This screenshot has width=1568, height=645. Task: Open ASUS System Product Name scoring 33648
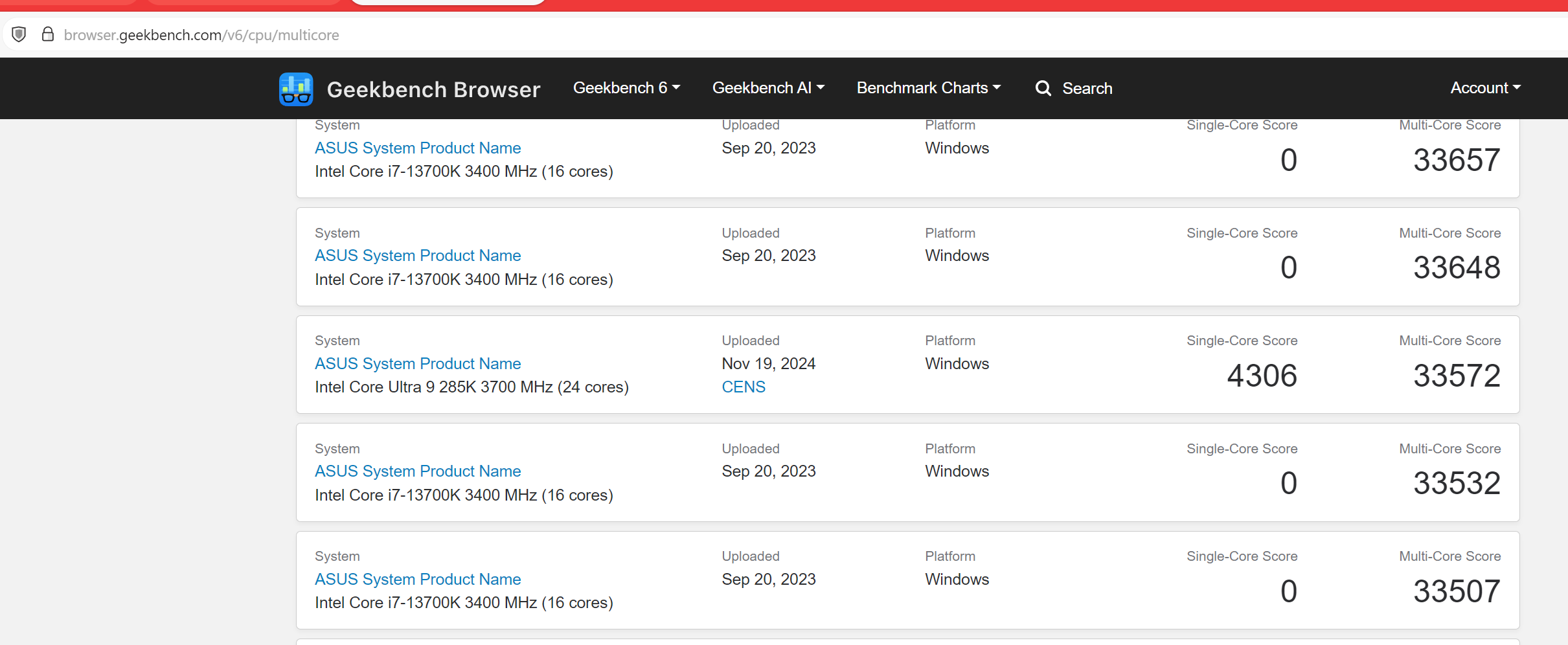418,256
